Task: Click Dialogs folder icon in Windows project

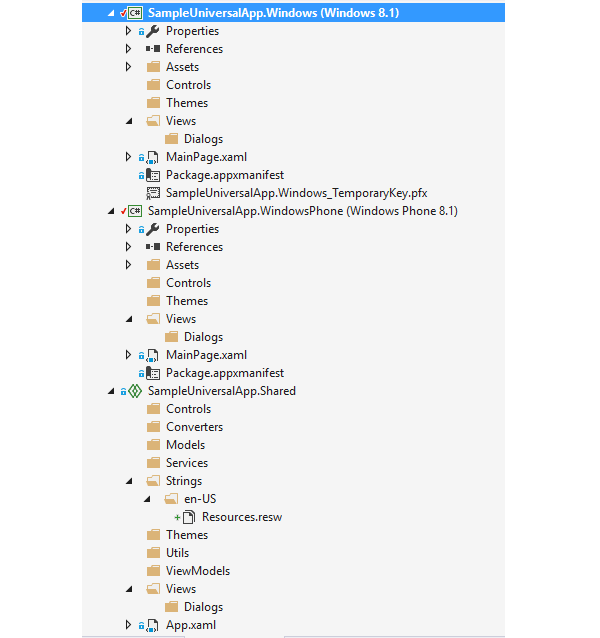Action: click(171, 139)
